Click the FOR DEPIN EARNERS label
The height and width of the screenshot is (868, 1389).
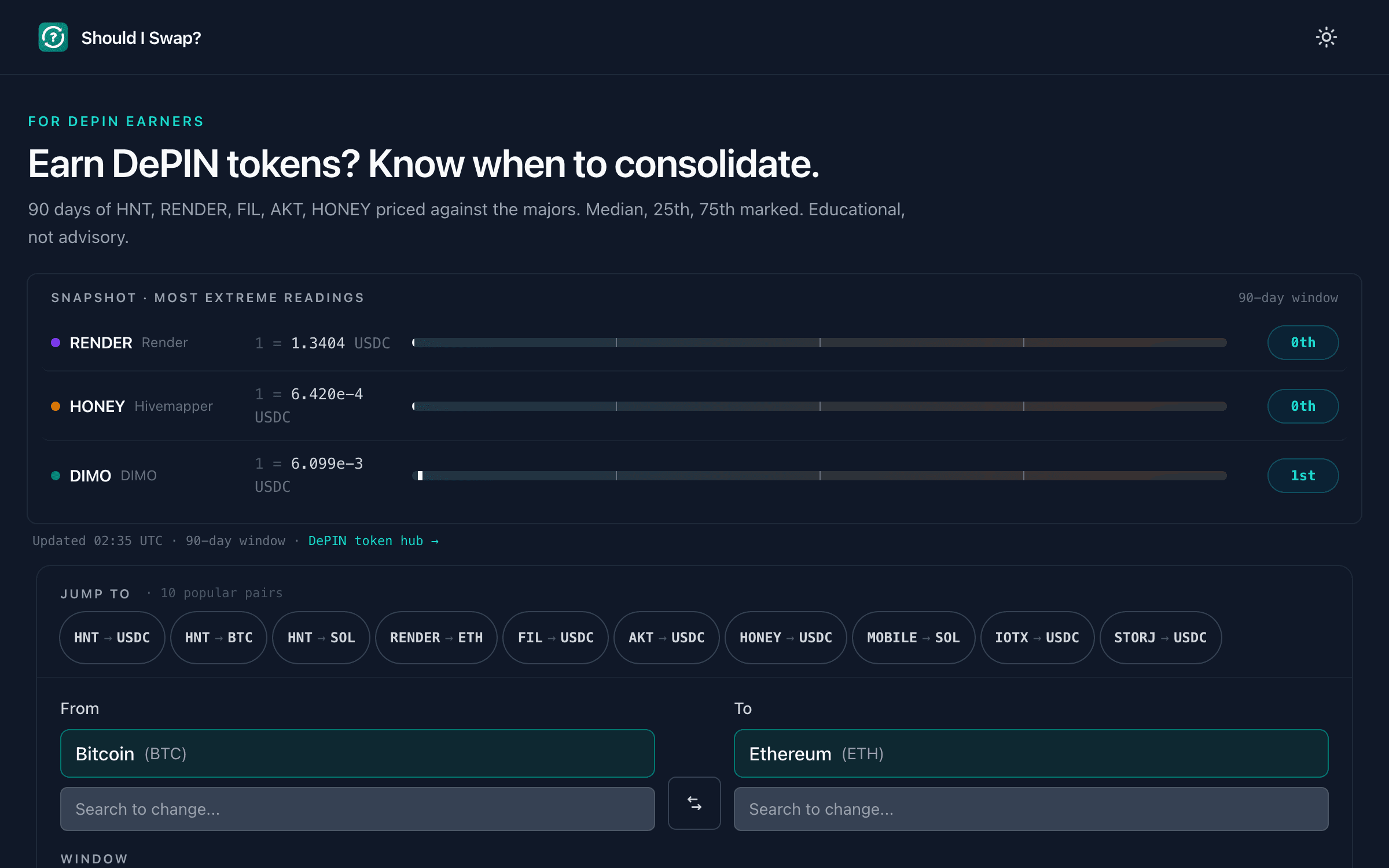coord(116,122)
